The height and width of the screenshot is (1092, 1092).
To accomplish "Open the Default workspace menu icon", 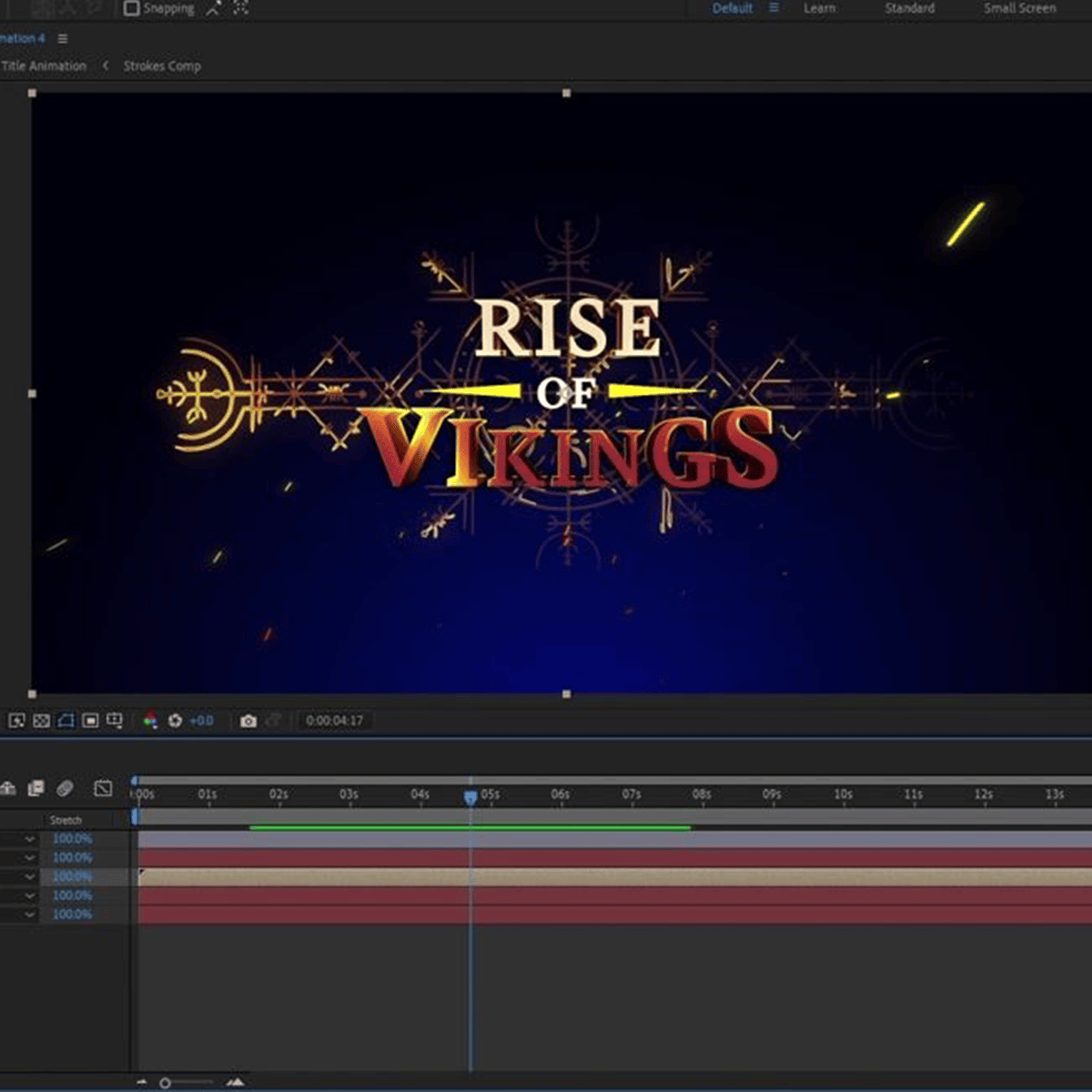I will pos(774,8).
